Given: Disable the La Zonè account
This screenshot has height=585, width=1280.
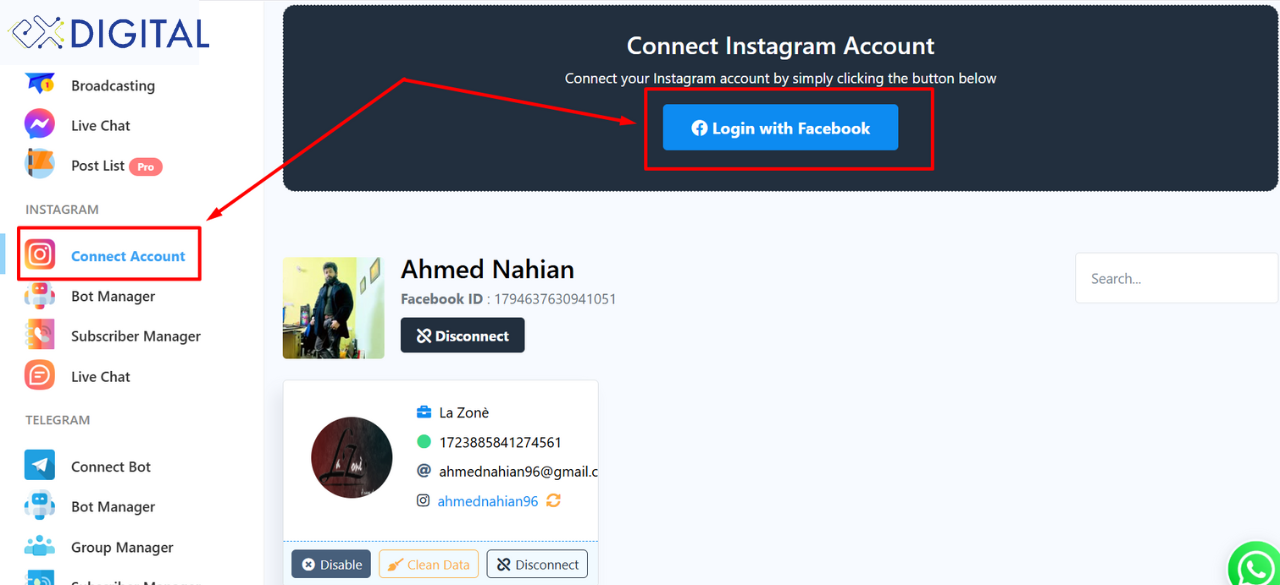Looking at the screenshot, I should coord(331,564).
